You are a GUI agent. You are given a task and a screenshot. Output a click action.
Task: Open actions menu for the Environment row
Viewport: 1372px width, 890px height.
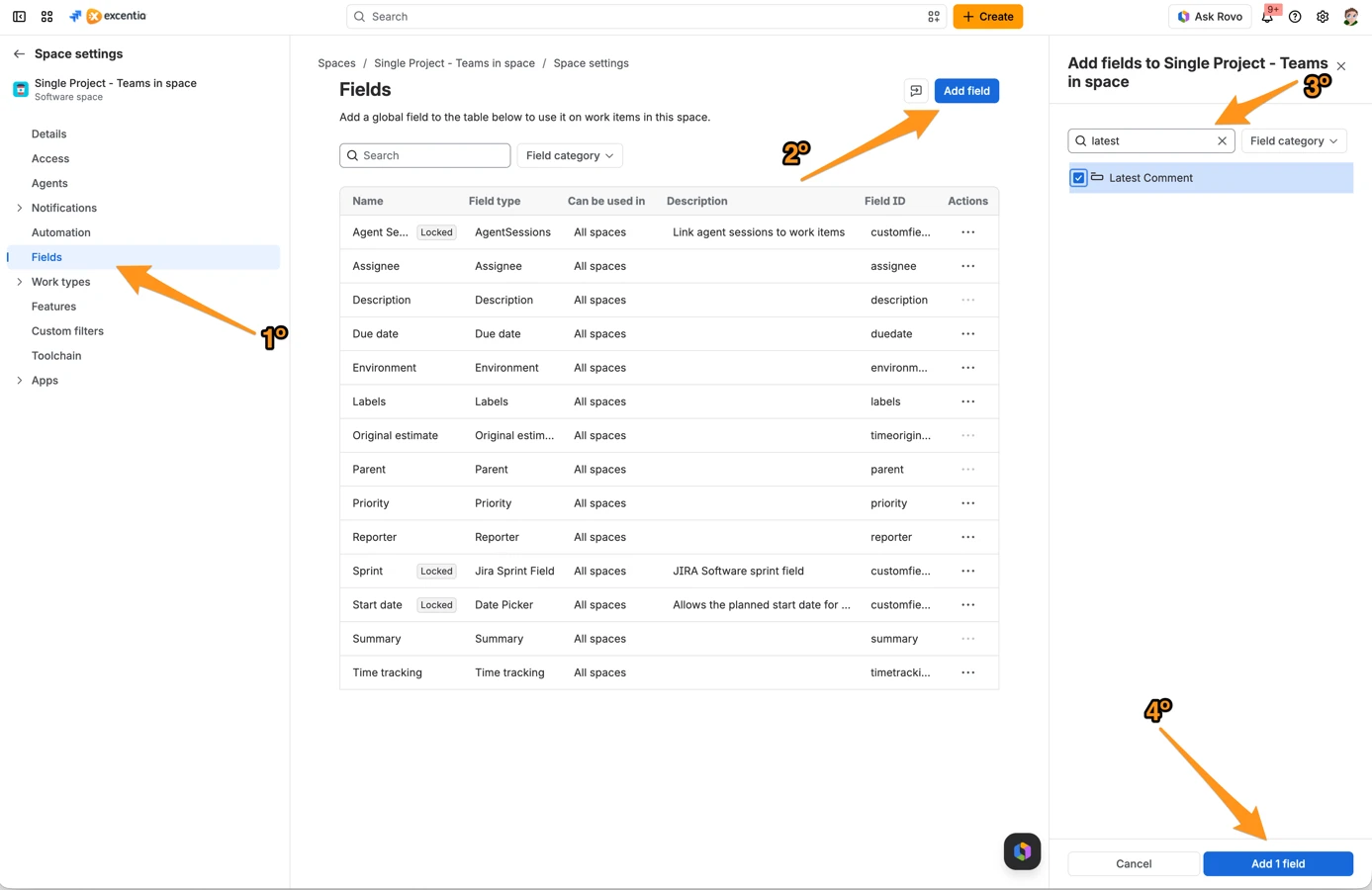pyautogui.click(x=967, y=368)
